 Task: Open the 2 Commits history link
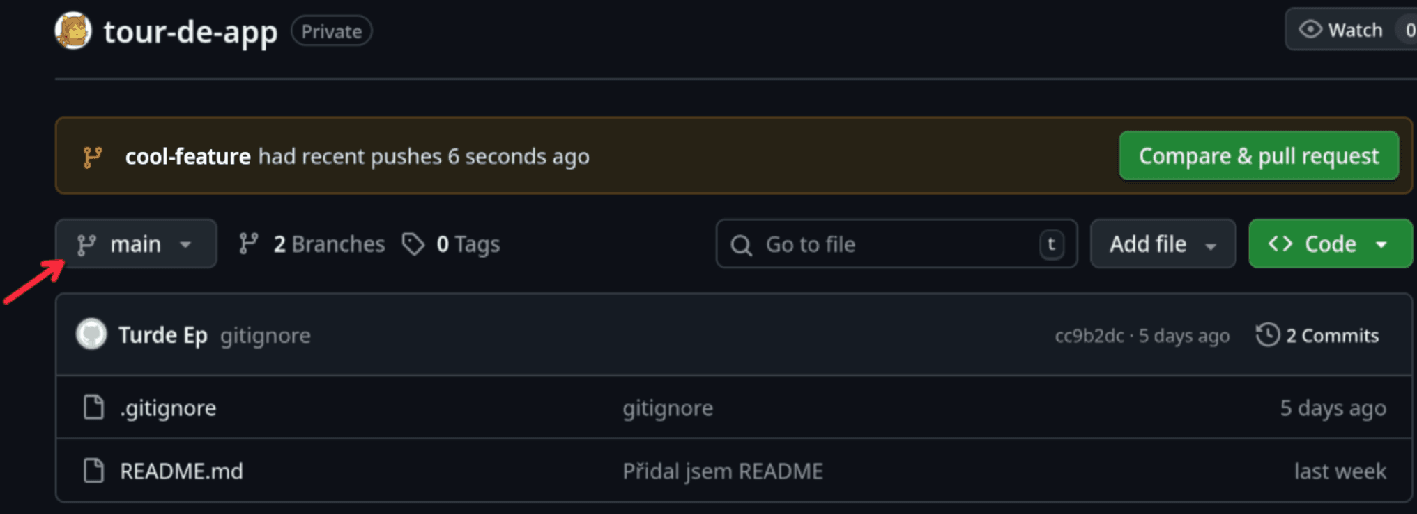(1331, 336)
